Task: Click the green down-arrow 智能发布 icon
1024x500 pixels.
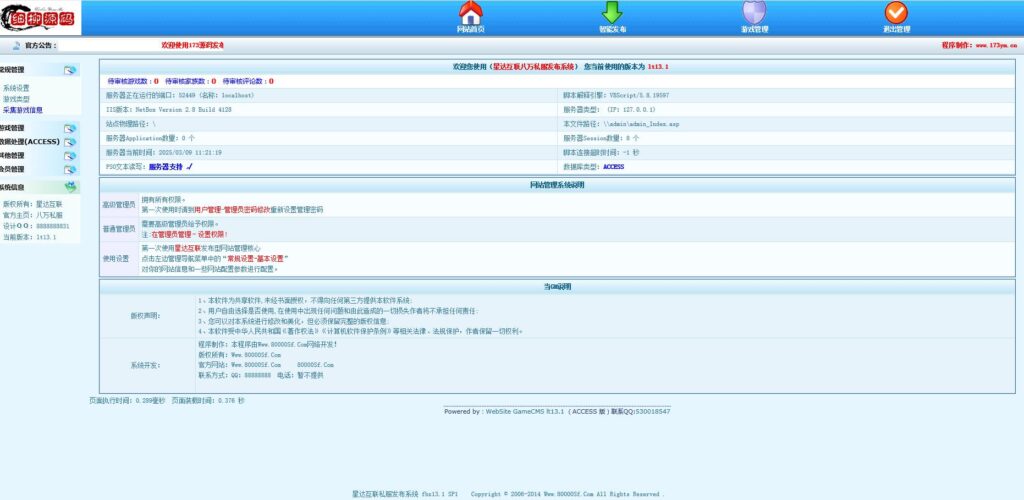Action: tap(612, 13)
